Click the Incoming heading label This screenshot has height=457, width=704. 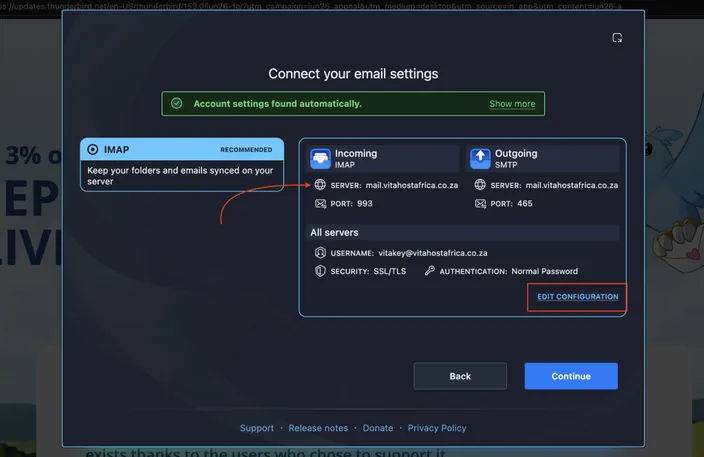356,154
